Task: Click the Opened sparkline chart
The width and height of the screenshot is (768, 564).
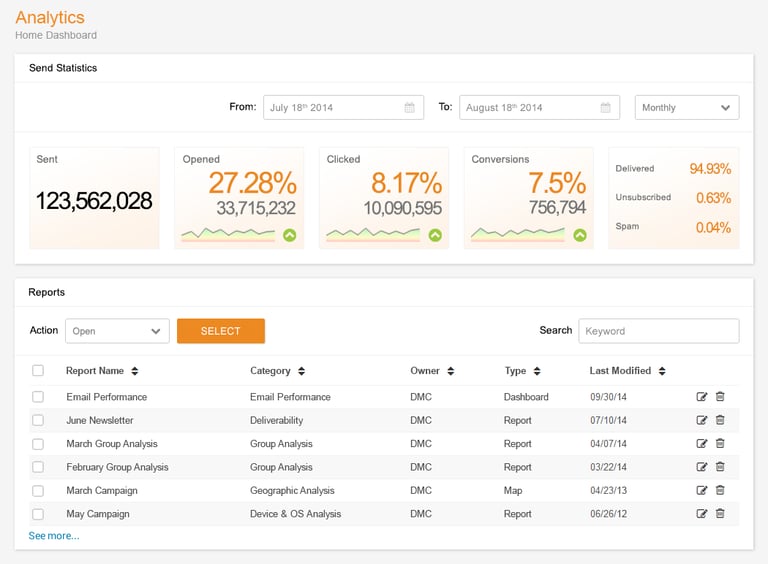Action: pos(228,235)
